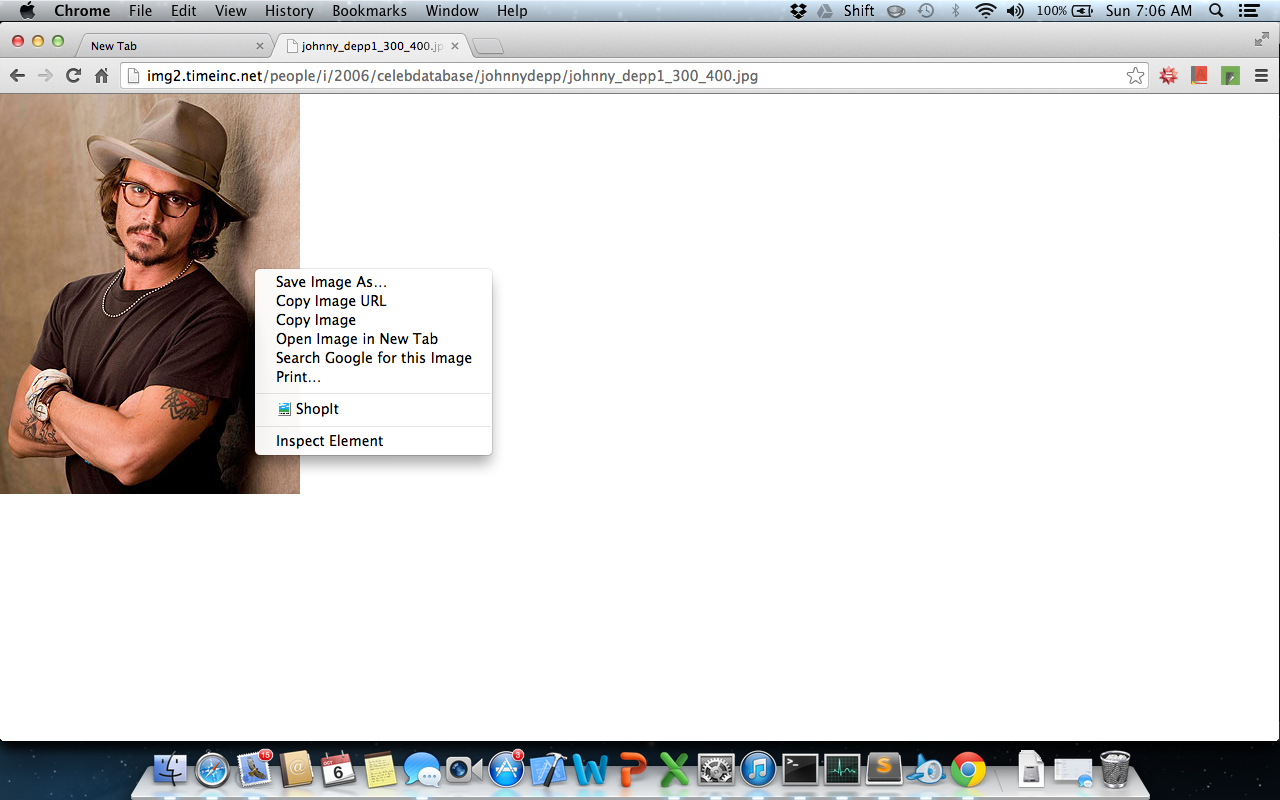
Task: Bookmark this page with the star icon
Action: pyautogui.click(x=1135, y=76)
